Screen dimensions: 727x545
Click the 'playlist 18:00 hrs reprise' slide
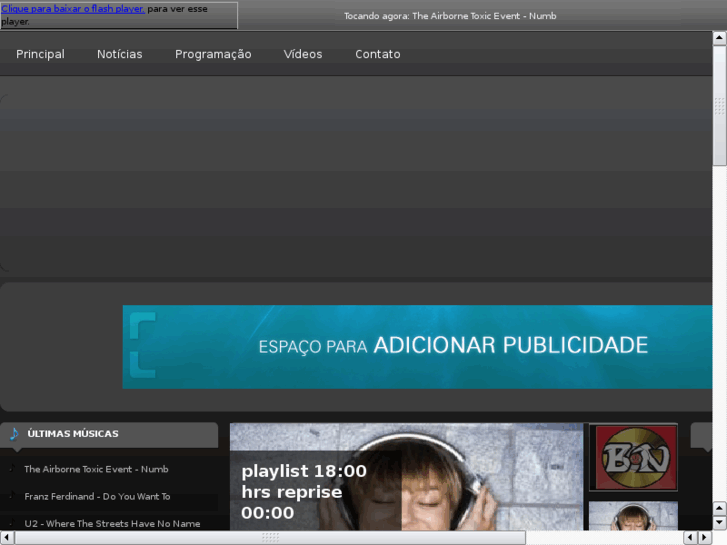click(406, 477)
